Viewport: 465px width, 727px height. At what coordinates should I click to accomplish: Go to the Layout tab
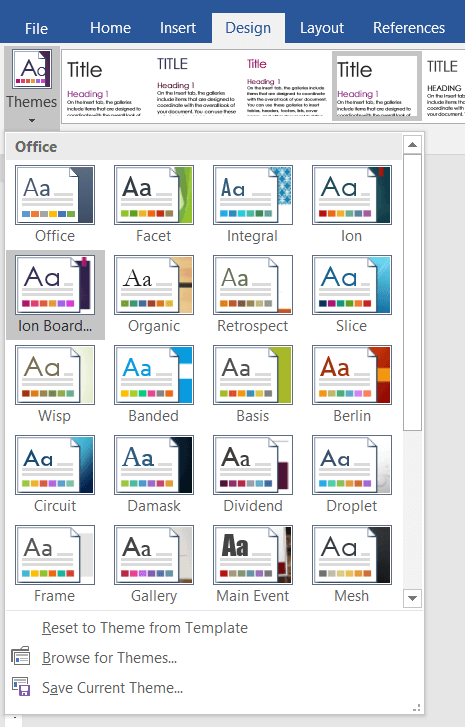322,28
